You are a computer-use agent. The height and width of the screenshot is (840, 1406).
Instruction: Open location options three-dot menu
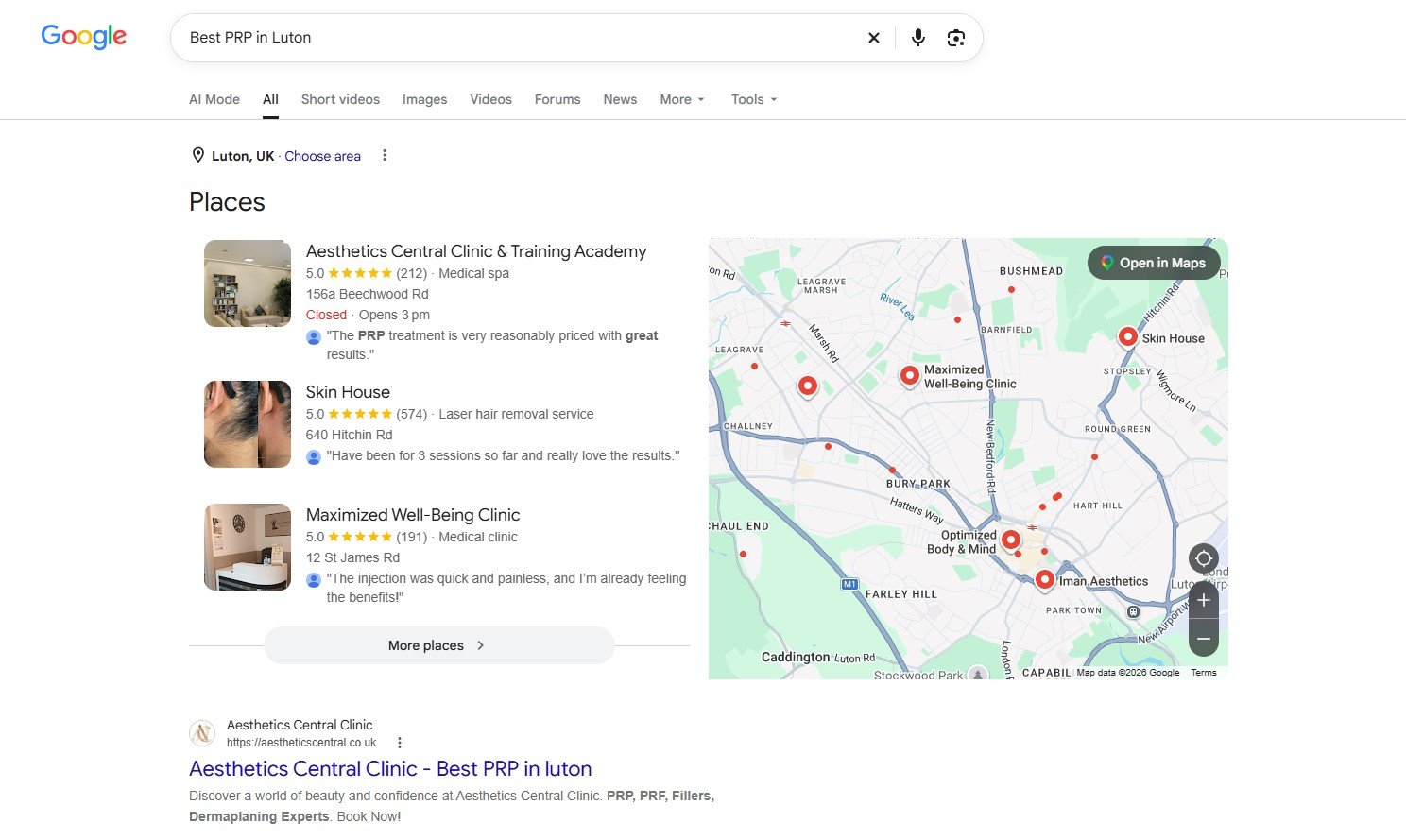point(385,156)
